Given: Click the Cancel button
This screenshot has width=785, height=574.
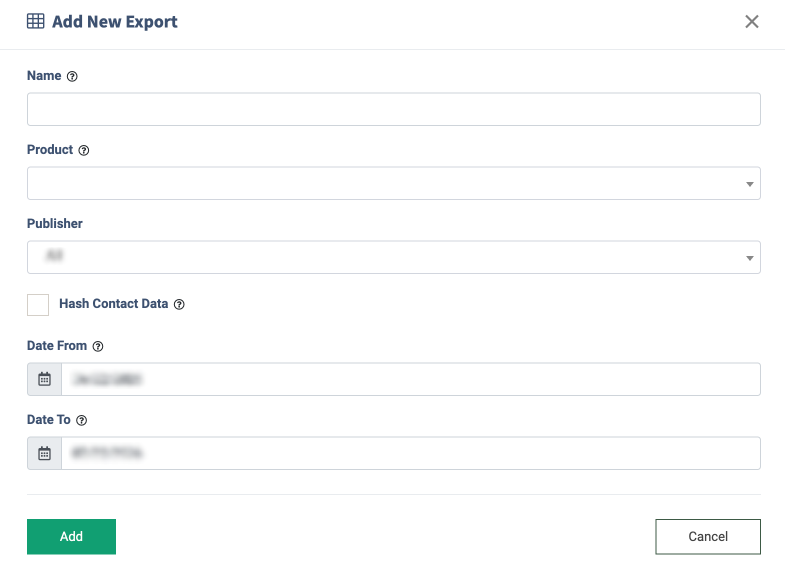Looking at the screenshot, I should click(x=708, y=536).
